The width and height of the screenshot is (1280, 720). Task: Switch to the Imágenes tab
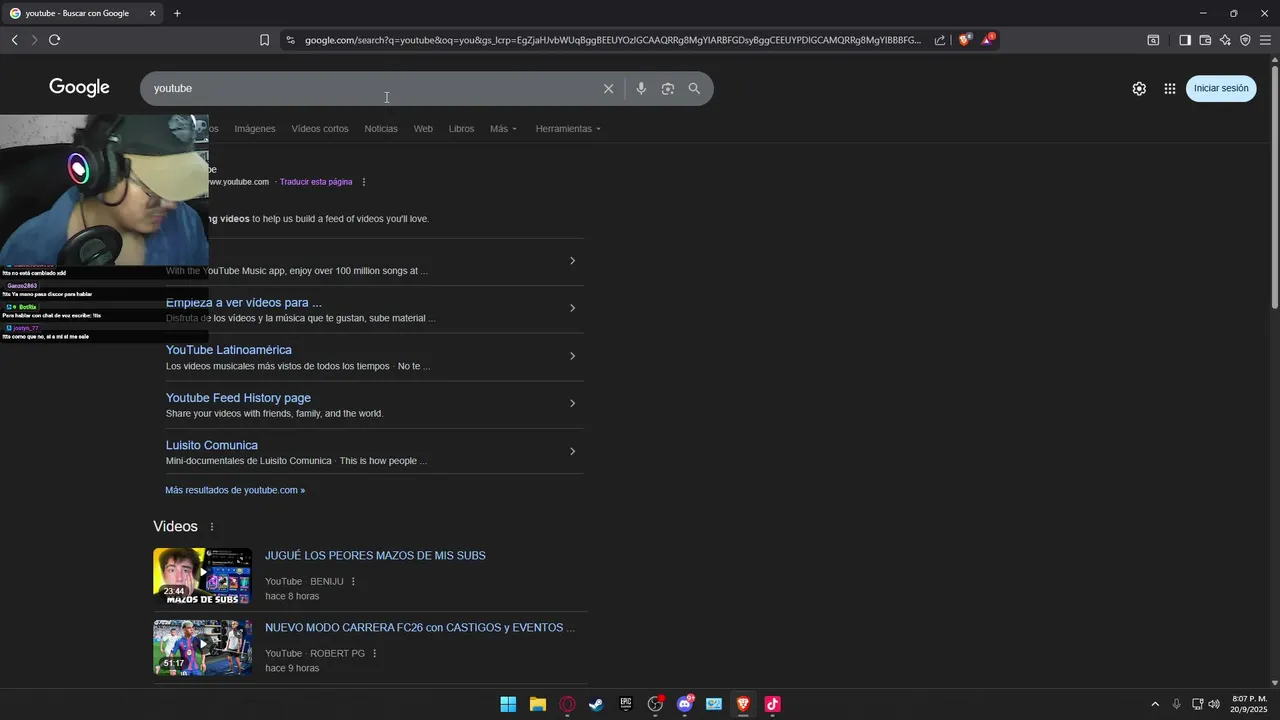255,129
